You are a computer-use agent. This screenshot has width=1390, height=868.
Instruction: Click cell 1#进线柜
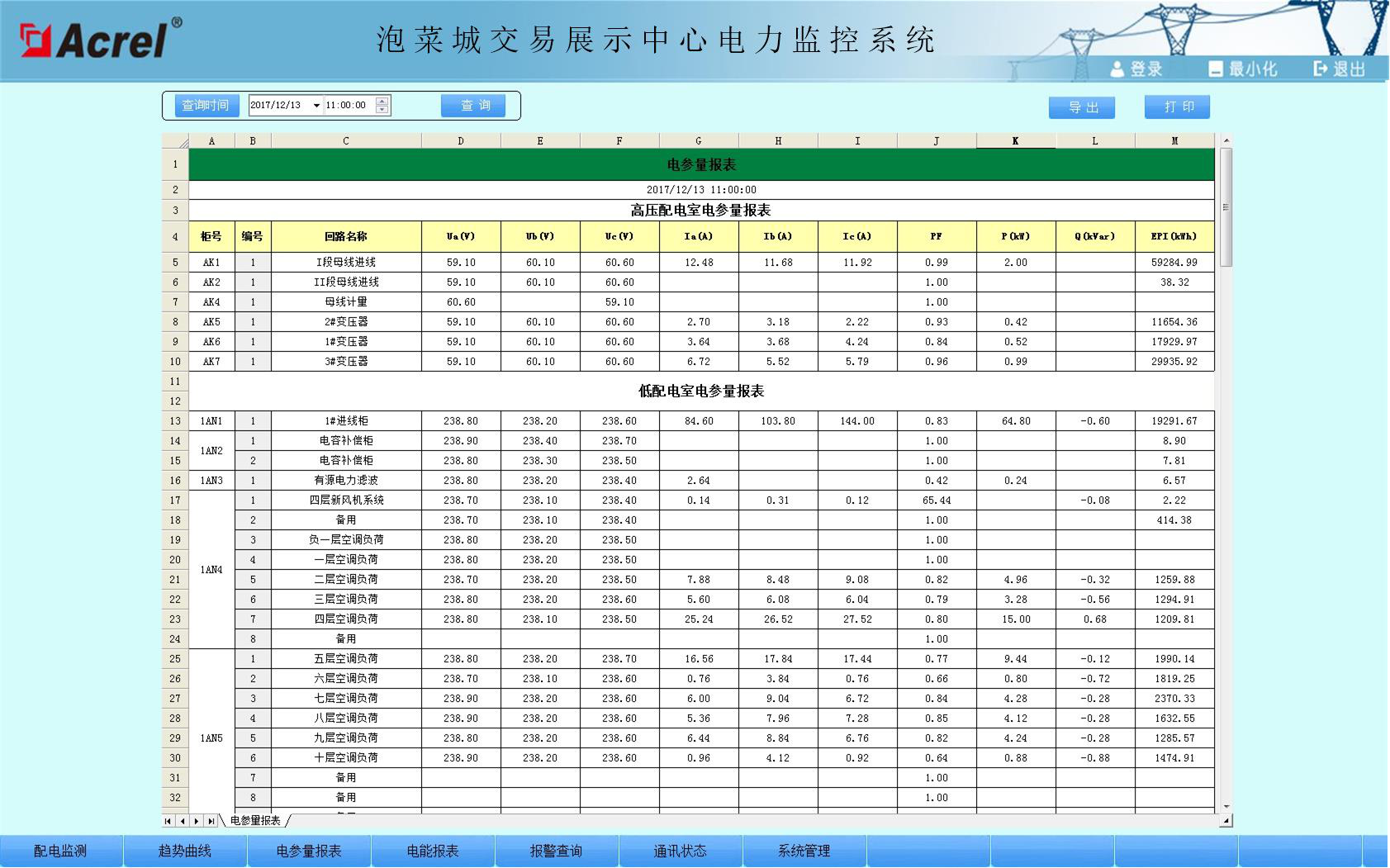(x=346, y=421)
